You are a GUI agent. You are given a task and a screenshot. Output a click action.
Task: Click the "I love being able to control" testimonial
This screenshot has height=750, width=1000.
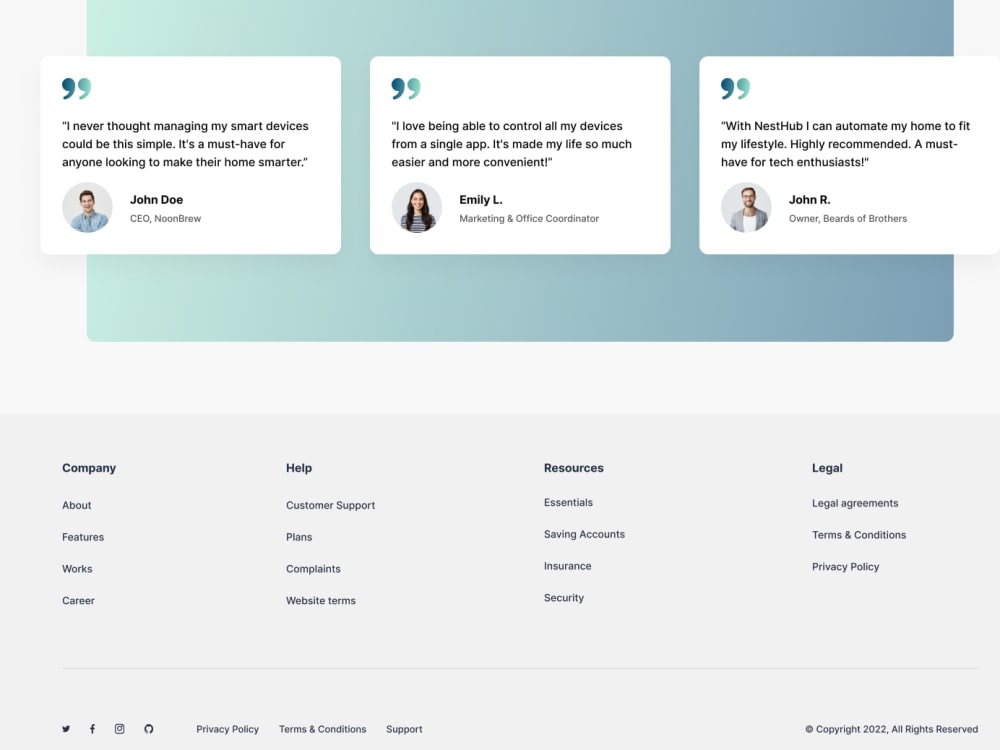tap(511, 144)
